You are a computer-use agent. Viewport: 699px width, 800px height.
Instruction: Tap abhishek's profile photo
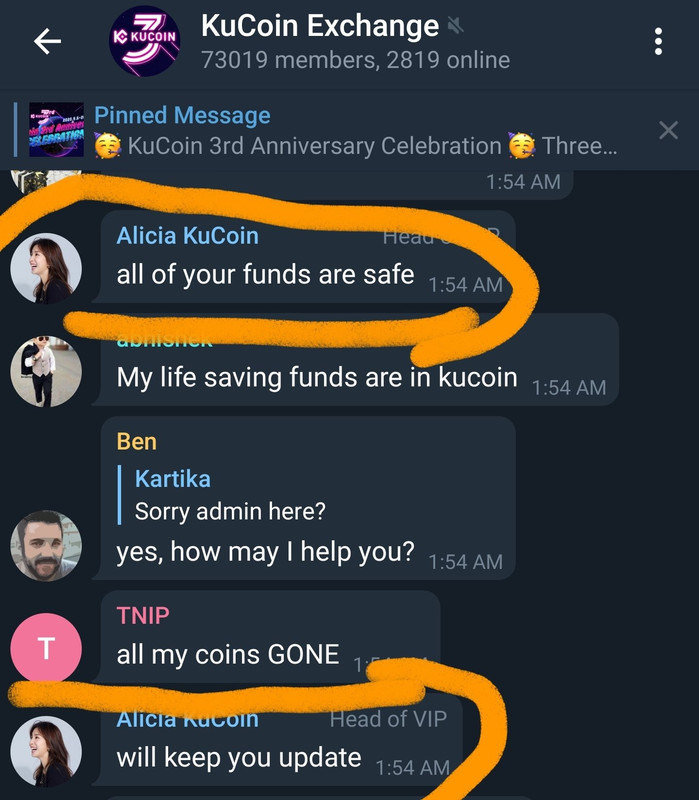(x=46, y=371)
